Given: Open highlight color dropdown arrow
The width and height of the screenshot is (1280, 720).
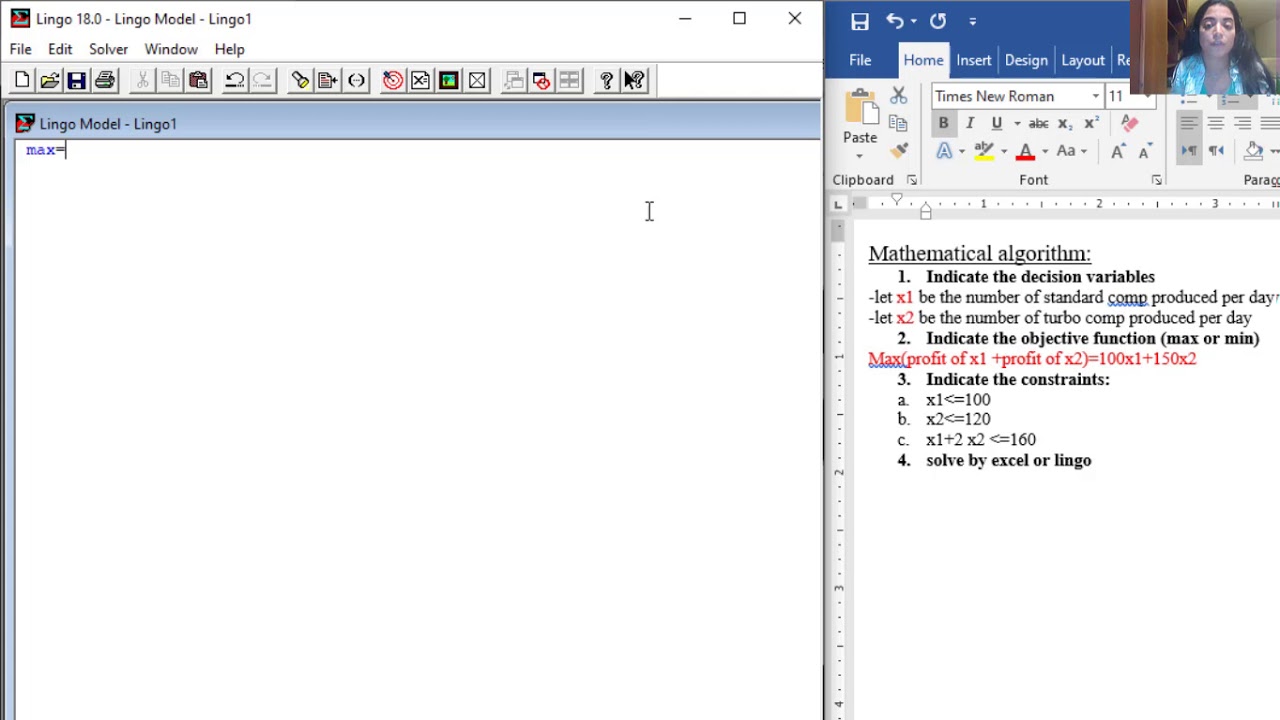Looking at the screenshot, I should 1004,151.
